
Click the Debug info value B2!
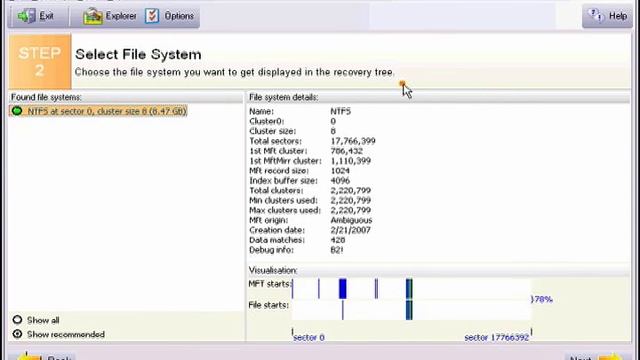pos(337,250)
